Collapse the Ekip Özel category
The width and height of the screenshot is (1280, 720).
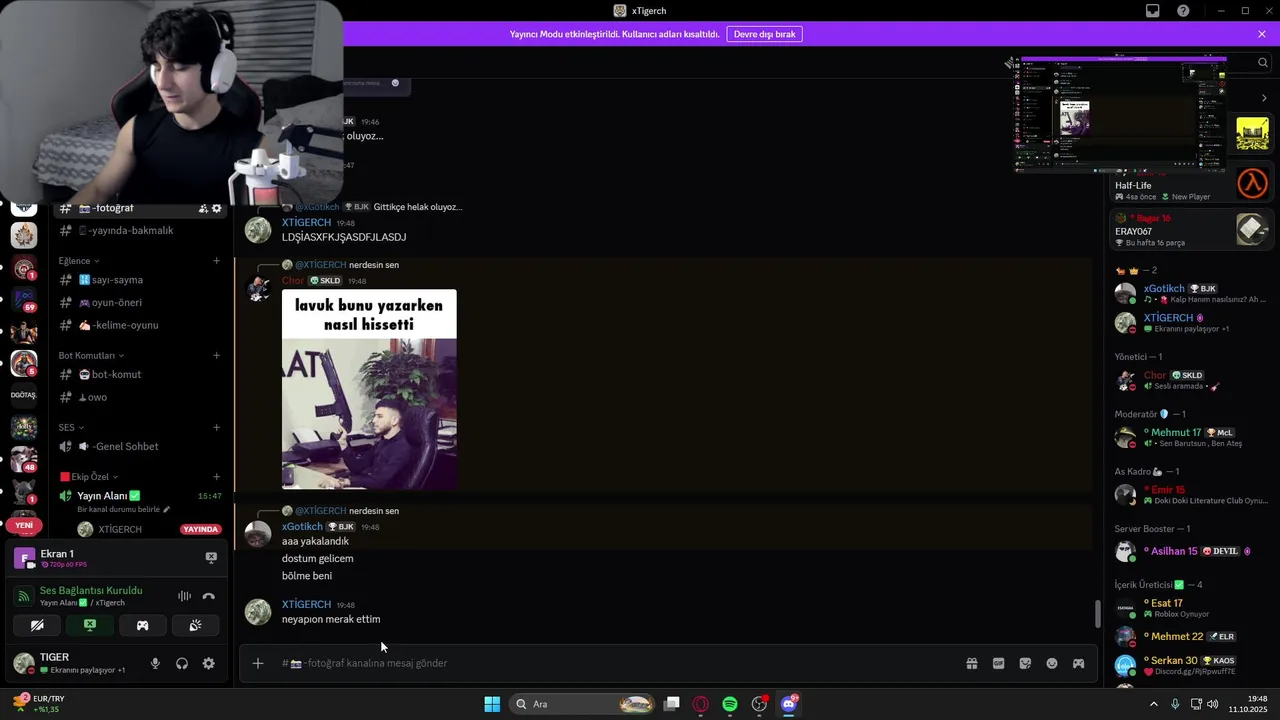click(89, 477)
